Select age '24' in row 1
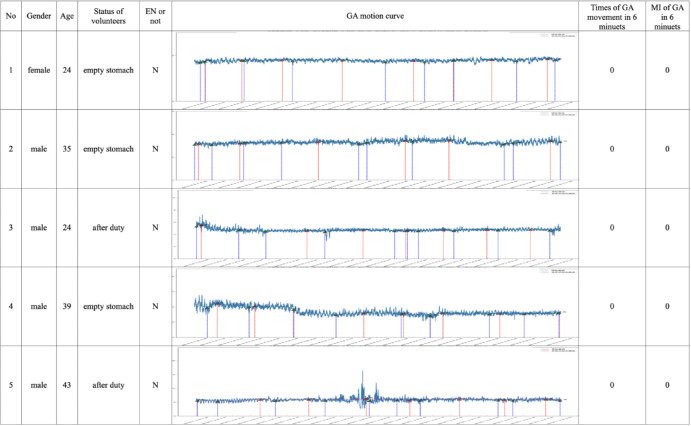Image resolution: width=691 pixels, height=426 pixels. [67, 70]
